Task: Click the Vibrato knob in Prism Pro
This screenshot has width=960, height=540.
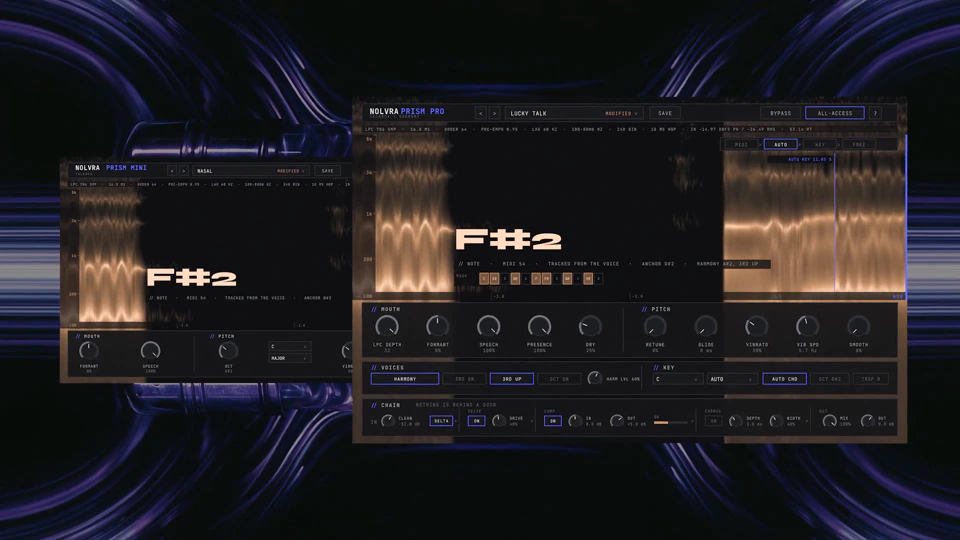Action: click(757, 326)
